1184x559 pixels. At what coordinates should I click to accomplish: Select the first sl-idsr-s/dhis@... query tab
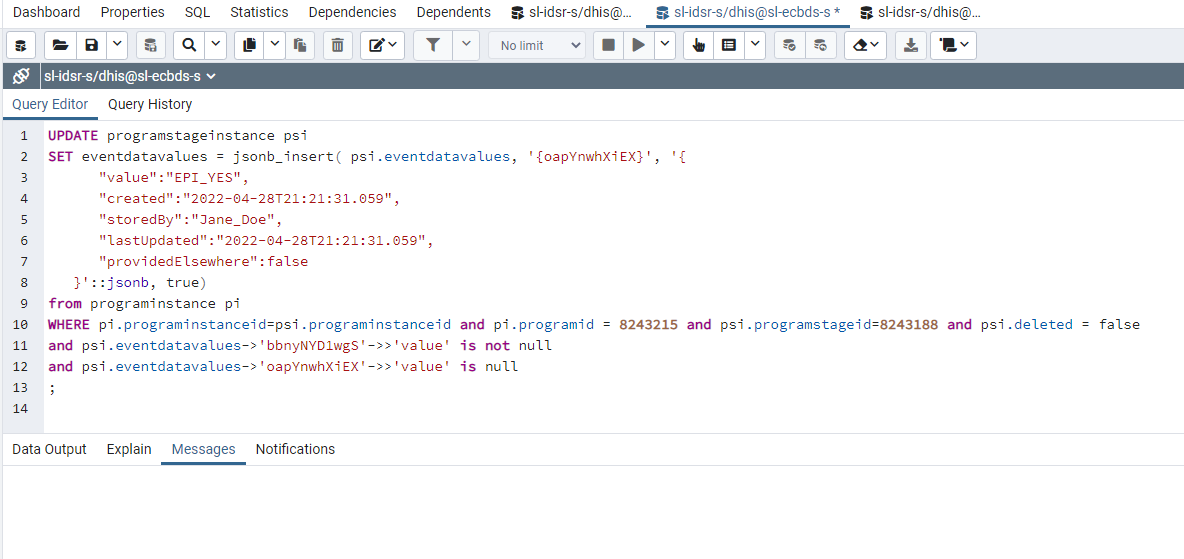point(572,12)
